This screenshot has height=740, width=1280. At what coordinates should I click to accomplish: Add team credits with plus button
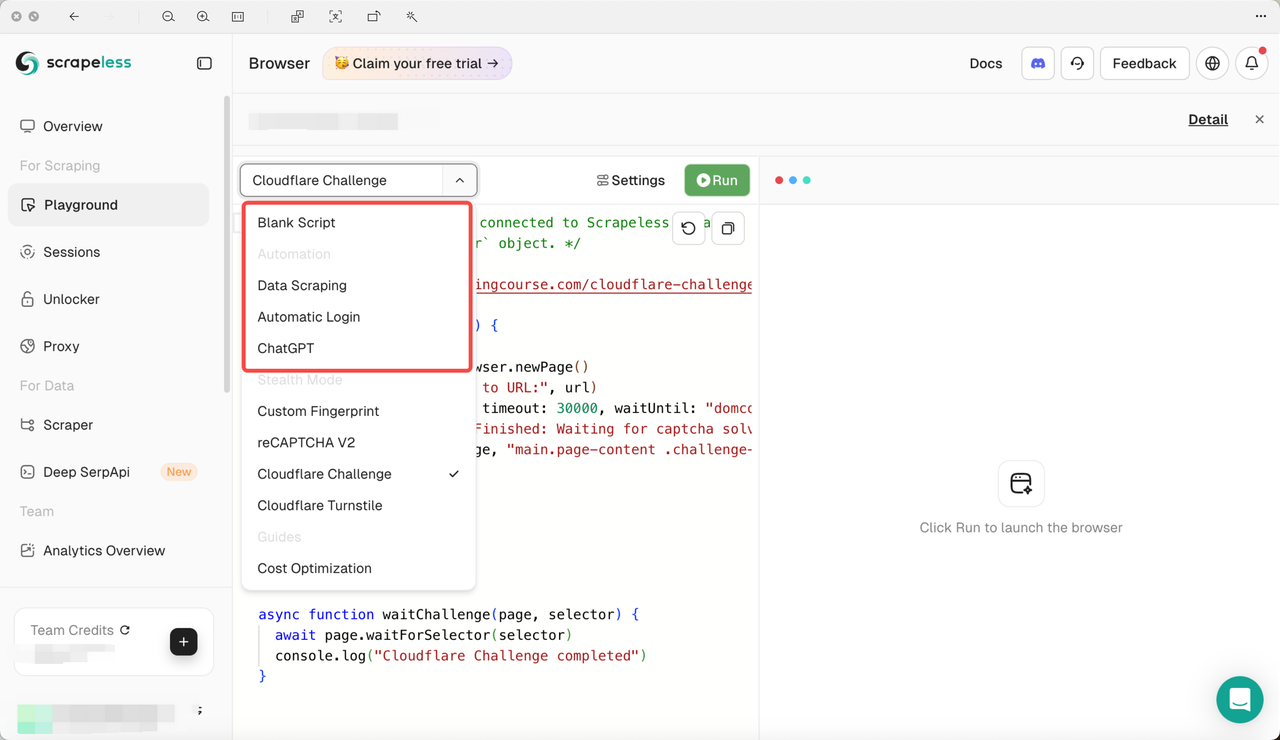point(183,642)
